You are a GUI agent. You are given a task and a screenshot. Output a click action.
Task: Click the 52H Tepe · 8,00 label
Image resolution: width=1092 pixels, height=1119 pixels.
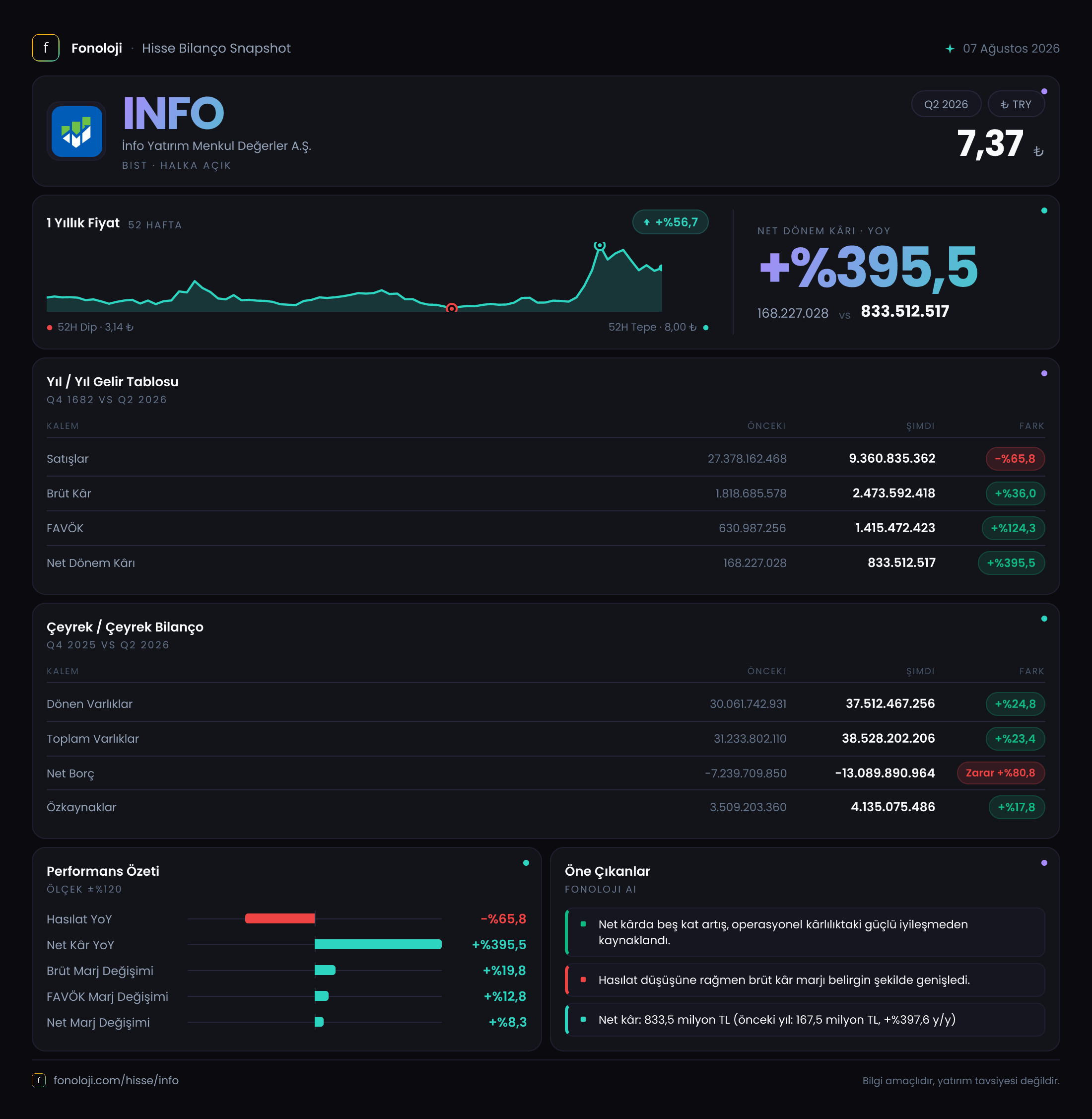click(x=652, y=328)
